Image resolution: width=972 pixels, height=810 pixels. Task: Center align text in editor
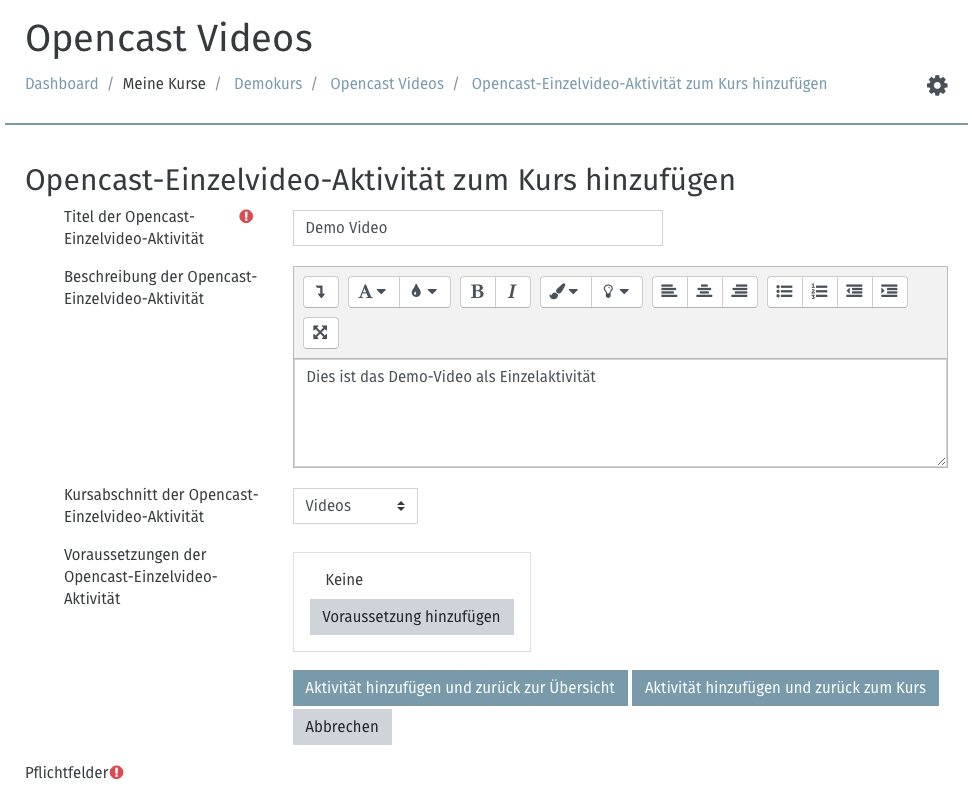705,291
